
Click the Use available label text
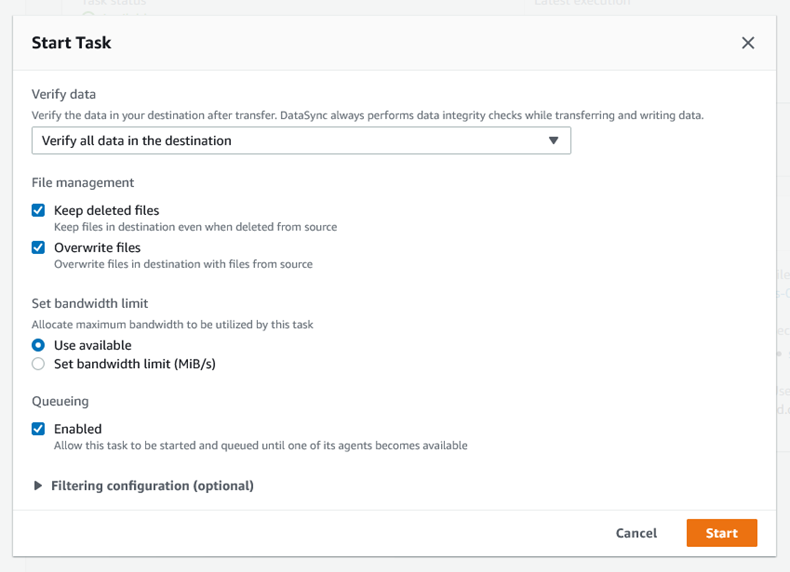92,345
